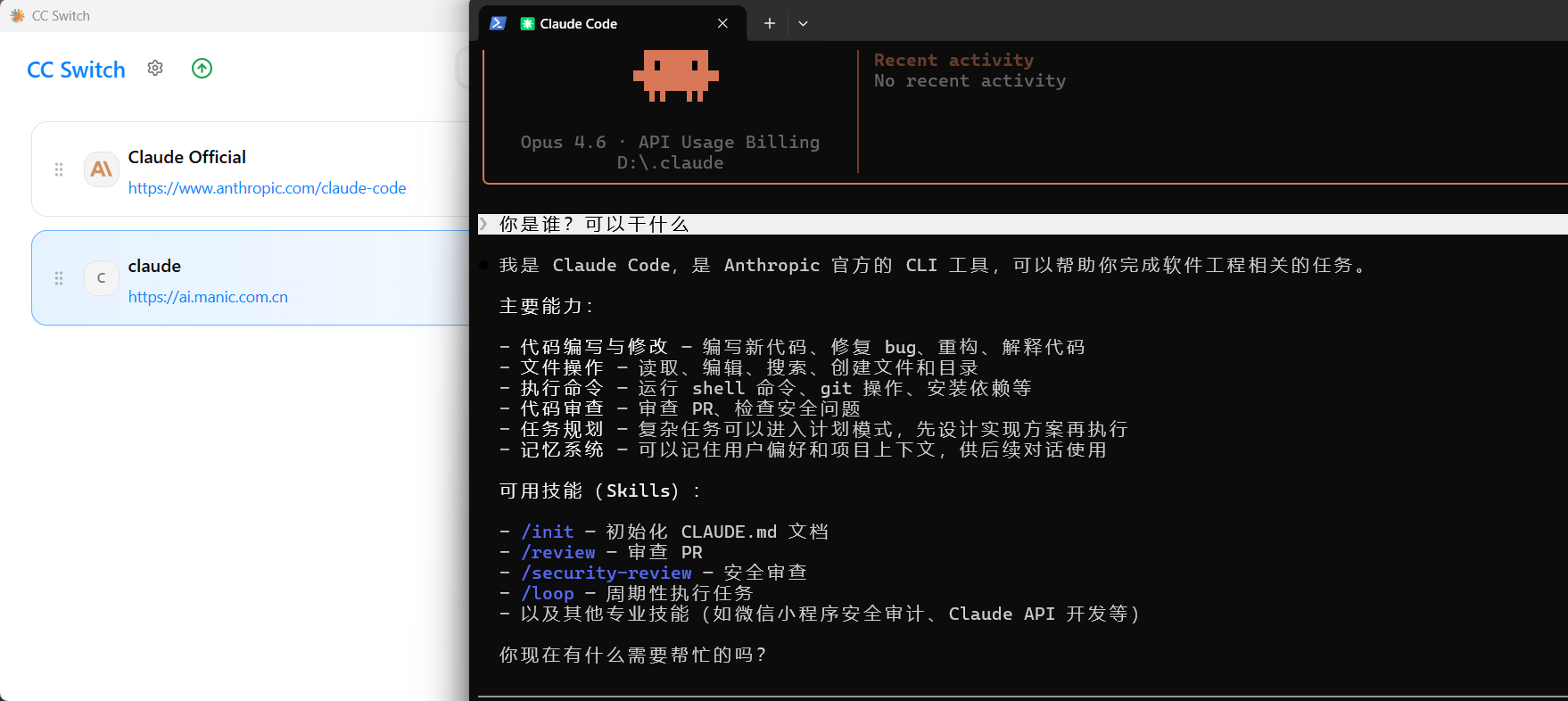Click the /review skill command
This screenshot has width=1568, height=701.
(558, 552)
